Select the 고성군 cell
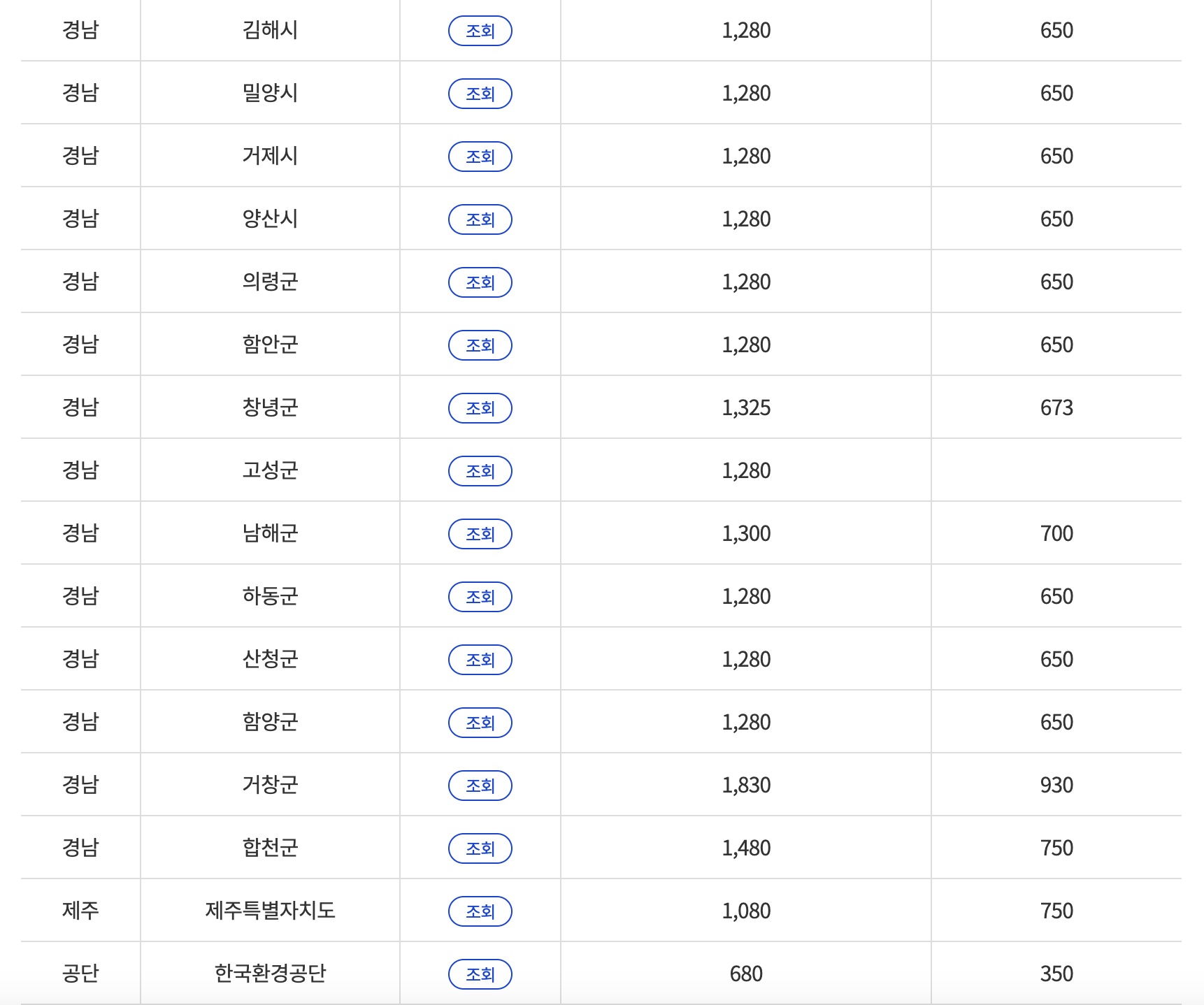 click(x=270, y=470)
